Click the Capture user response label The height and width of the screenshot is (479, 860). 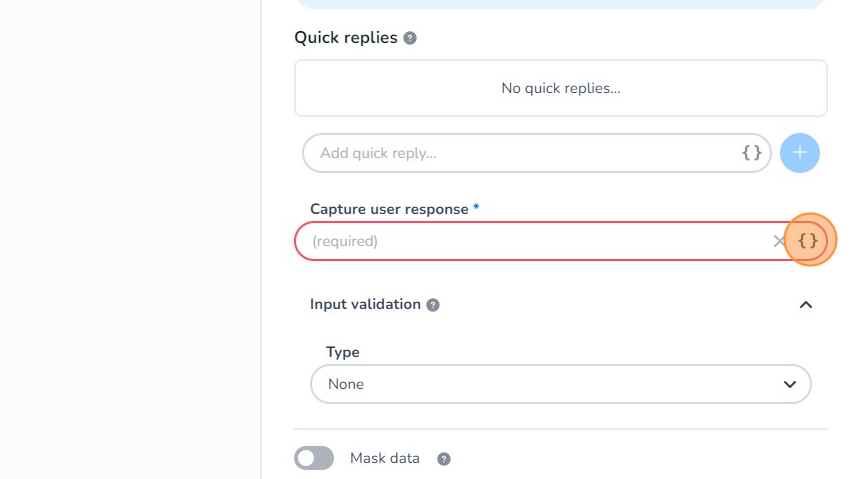pos(389,209)
